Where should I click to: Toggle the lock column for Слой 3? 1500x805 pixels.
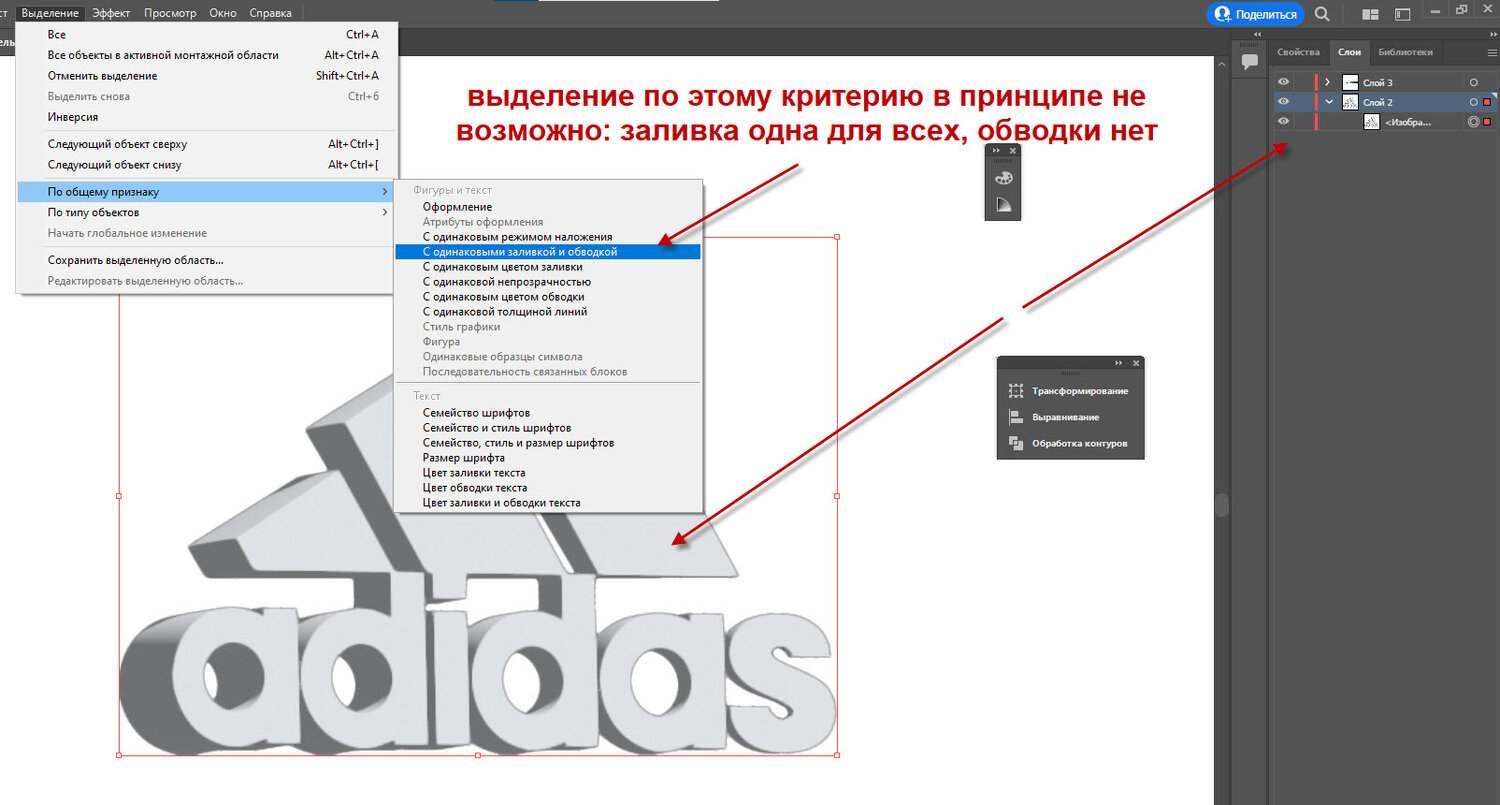click(x=1303, y=82)
